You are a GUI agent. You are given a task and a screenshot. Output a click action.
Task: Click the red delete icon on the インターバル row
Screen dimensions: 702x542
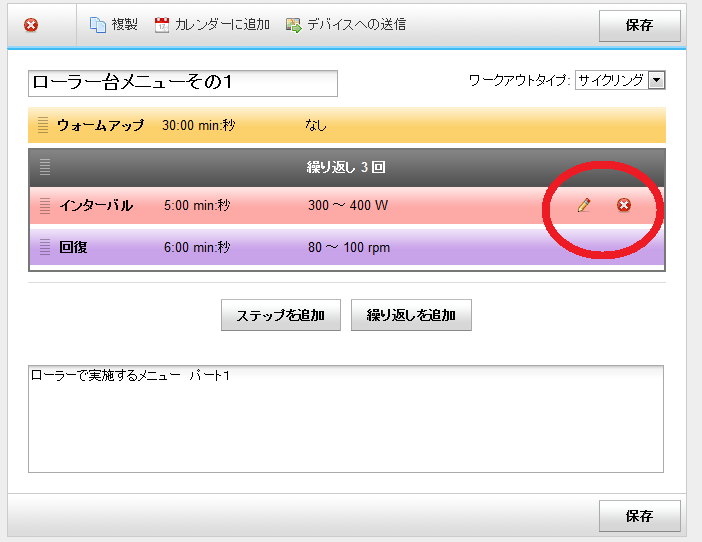[624, 205]
